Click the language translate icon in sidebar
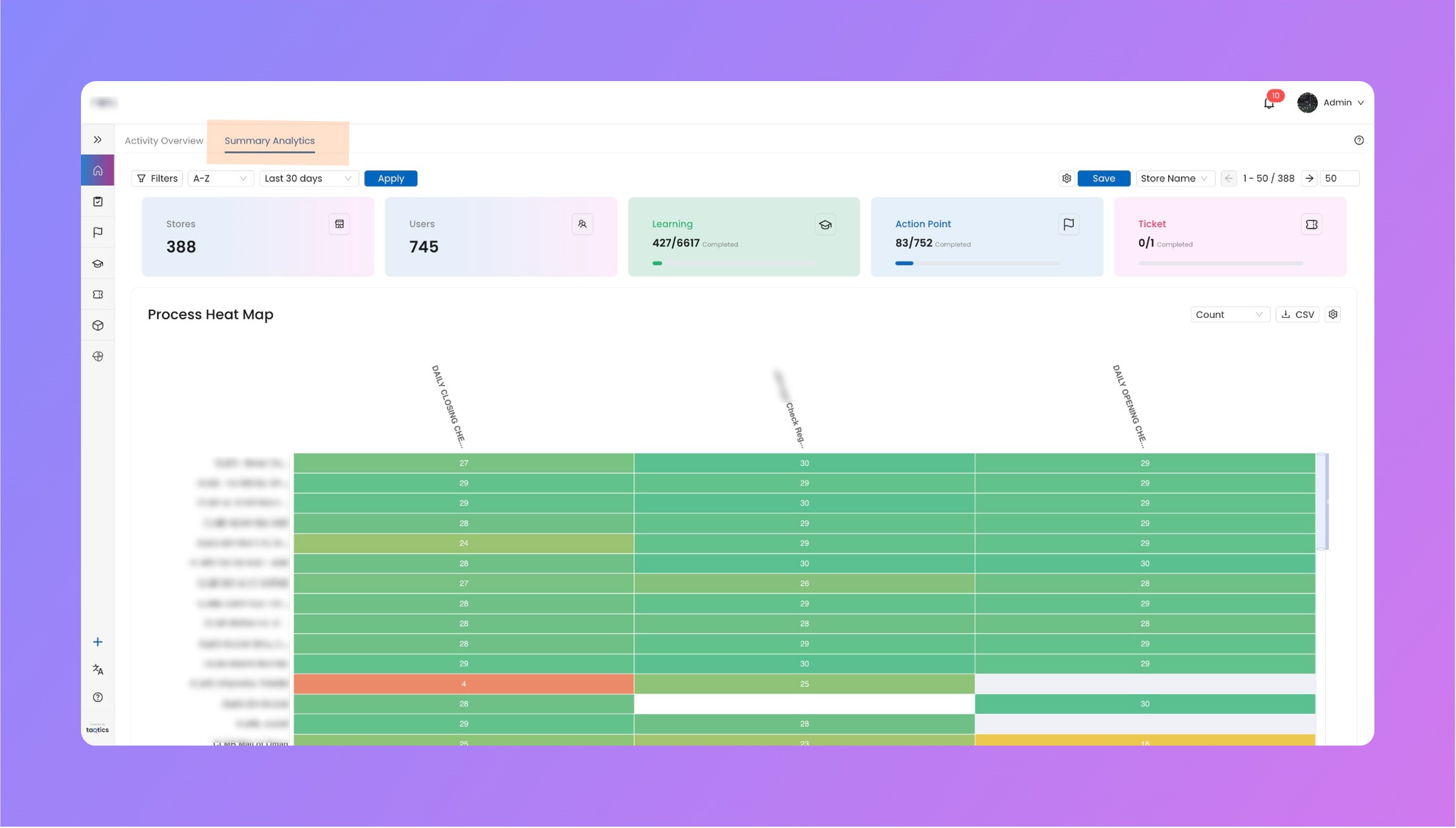This screenshot has height=828, width=1456. point(98,670)
